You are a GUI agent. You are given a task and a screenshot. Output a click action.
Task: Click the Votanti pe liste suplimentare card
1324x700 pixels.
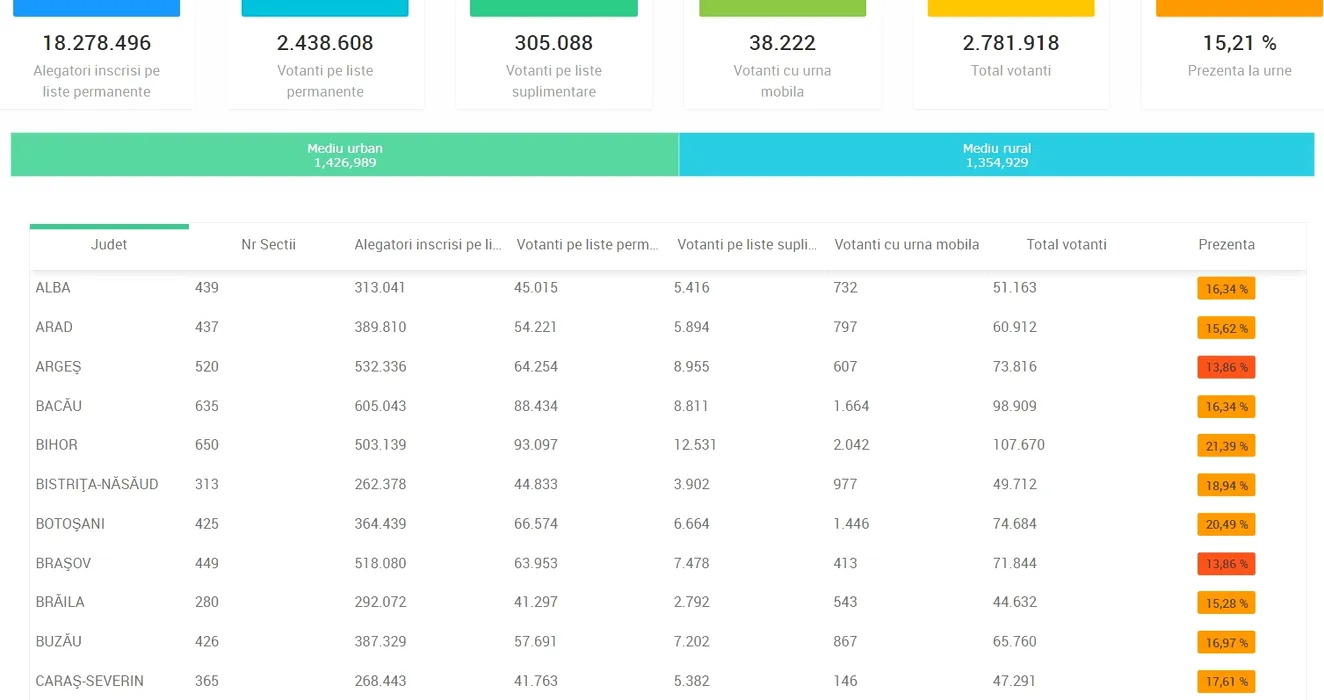[553, 60]
